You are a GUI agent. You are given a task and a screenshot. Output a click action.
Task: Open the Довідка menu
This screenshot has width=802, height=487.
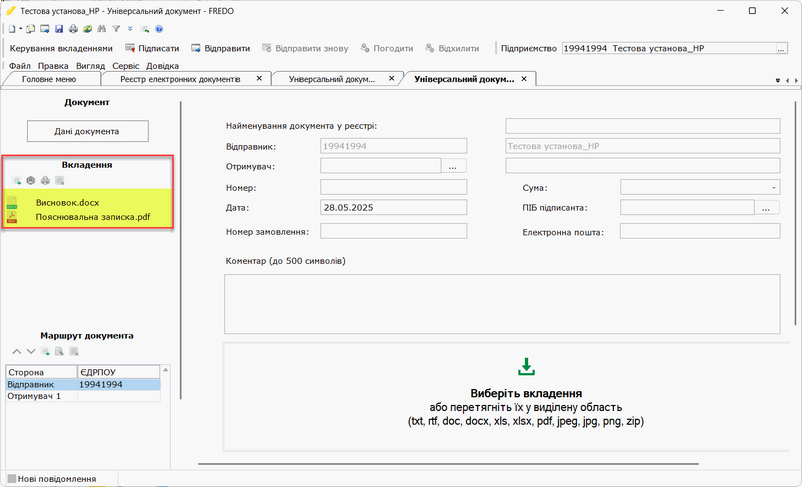(x=162, y=66)
